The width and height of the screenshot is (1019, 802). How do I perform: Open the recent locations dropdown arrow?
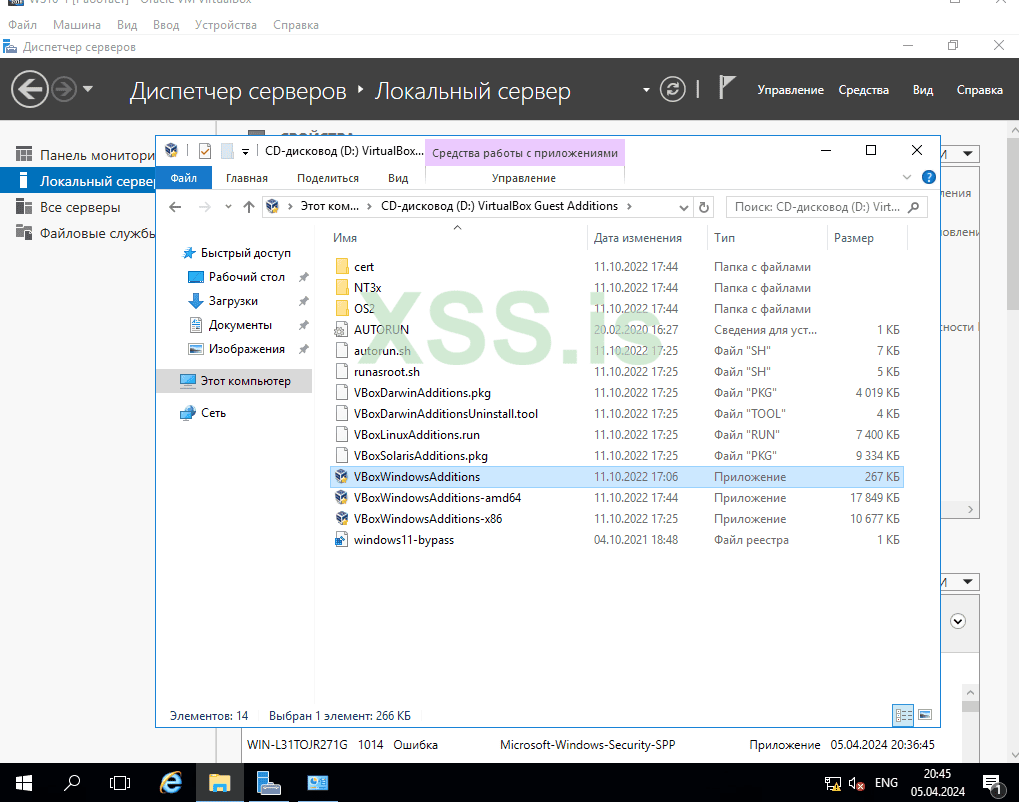coord(228,207)
